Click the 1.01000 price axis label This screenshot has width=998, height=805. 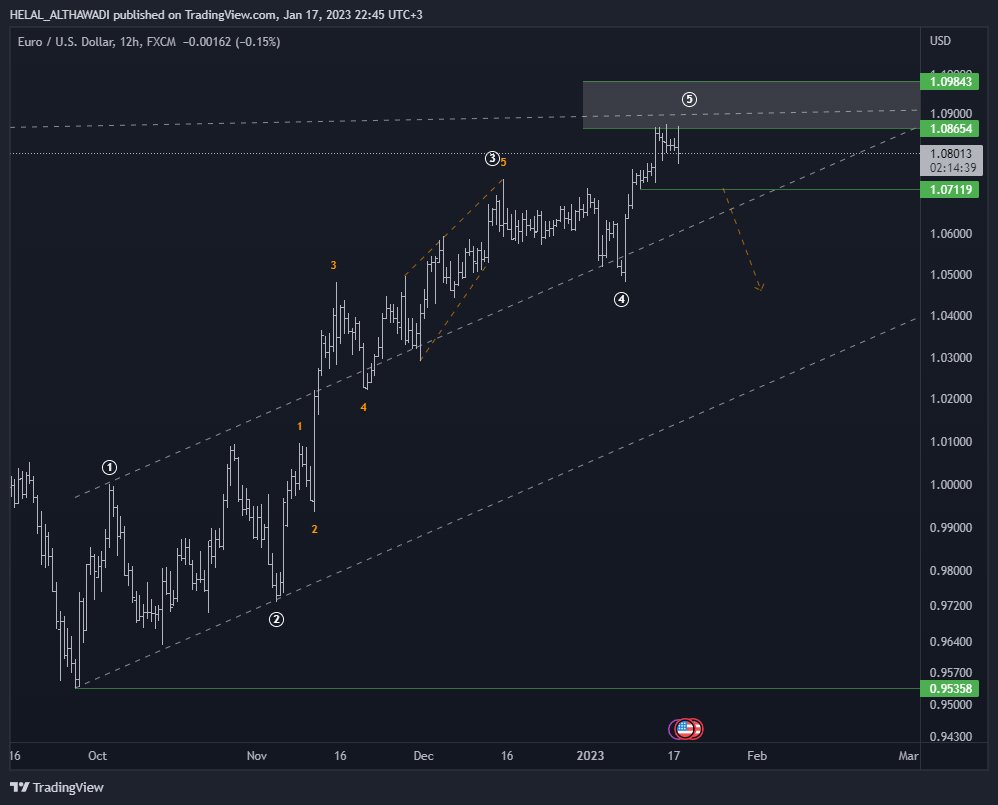tap(951, 442)
